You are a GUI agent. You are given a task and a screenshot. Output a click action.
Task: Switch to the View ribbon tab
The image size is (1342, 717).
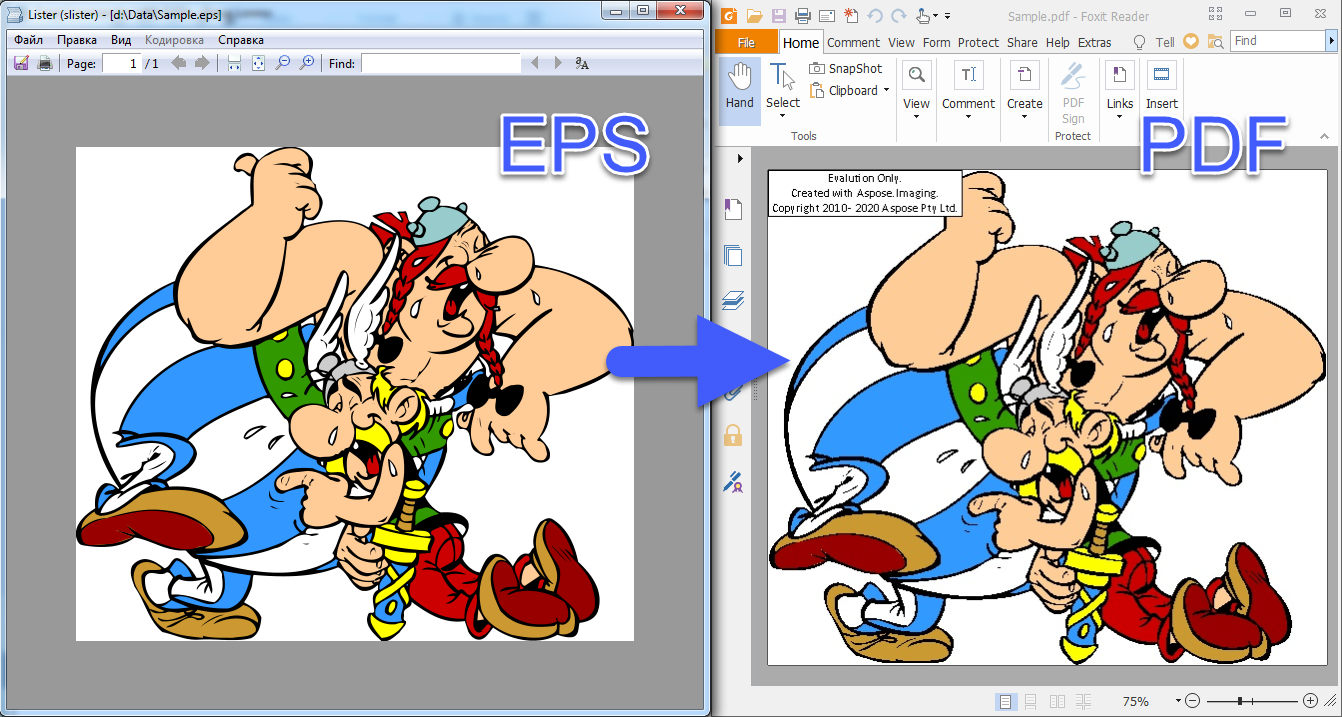click(x=901, y=42)
